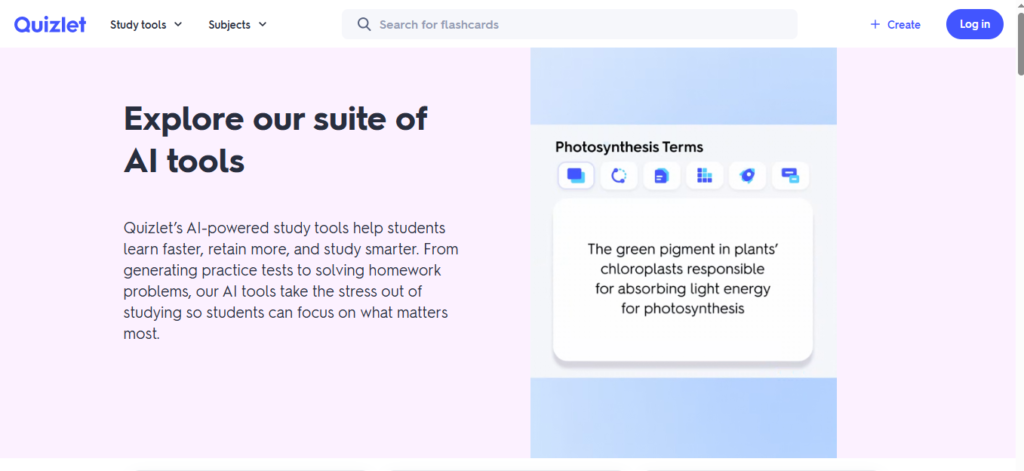Open the Study tools dropdown menu
The width and height of the screenshot is (1024, 471).
(x=146, y=25)
